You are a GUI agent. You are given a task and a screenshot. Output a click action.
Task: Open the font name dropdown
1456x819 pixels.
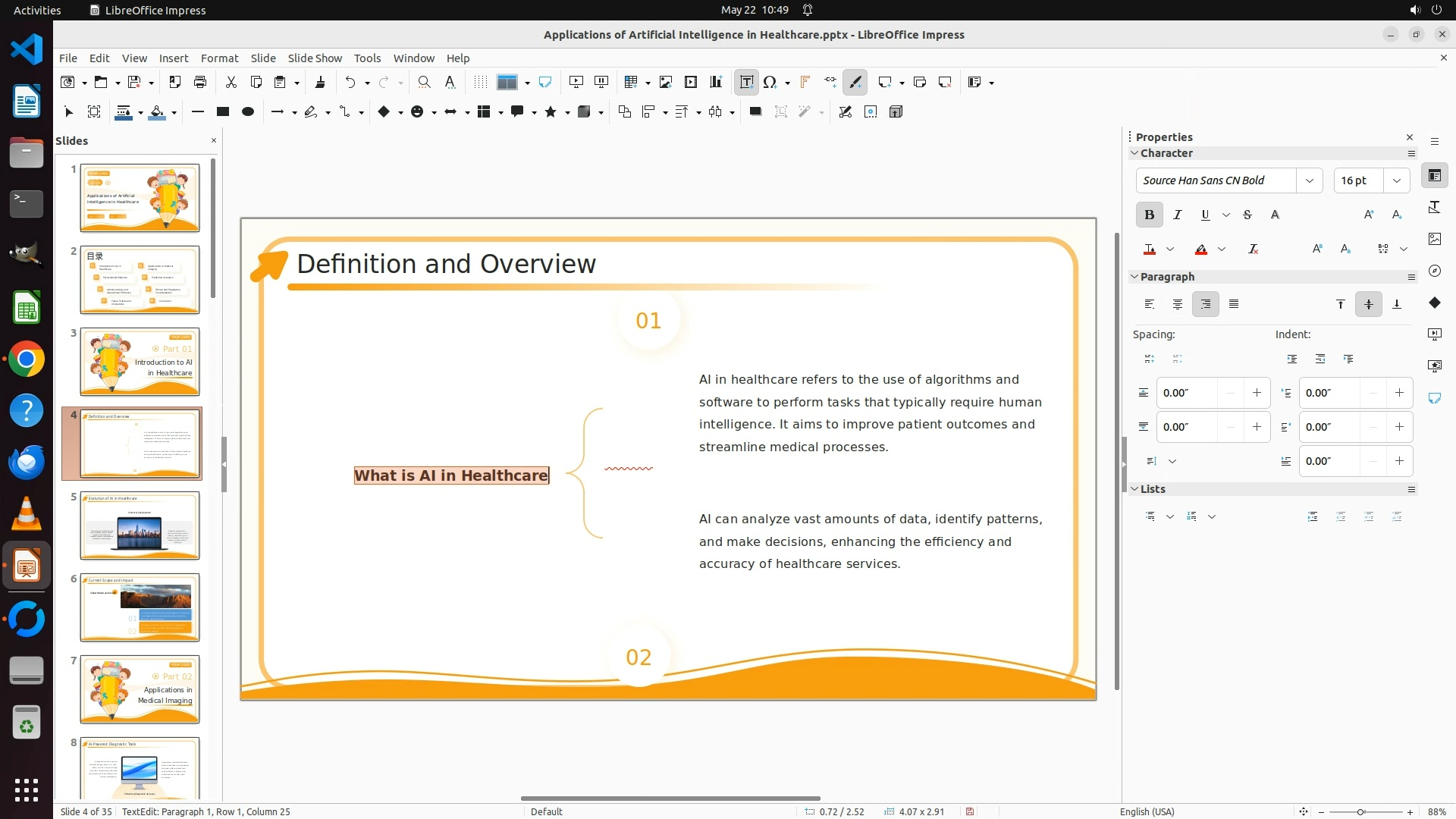(x=1309, y=180)
